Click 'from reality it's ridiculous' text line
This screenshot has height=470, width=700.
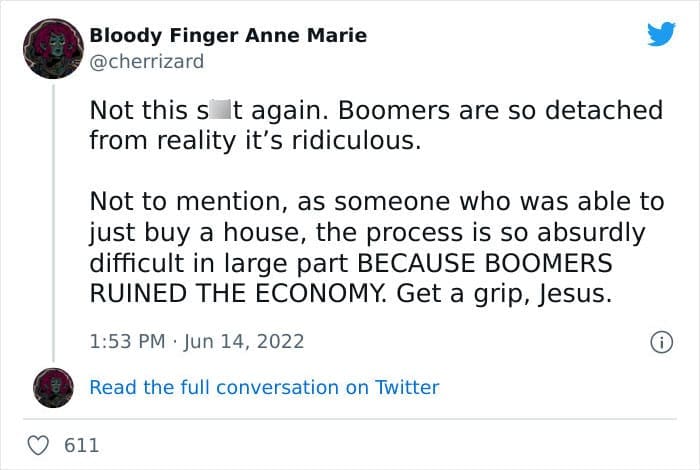pyautogui.click(x=255, y=141)
